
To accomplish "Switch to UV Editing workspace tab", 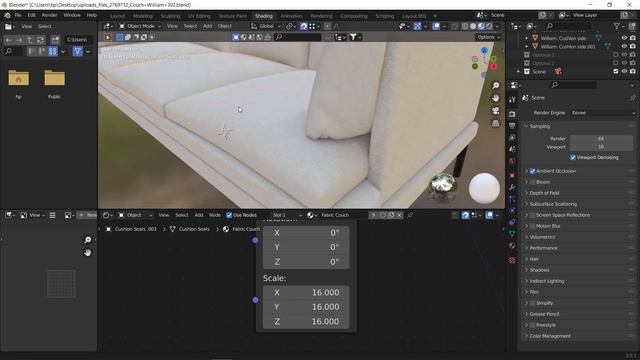I will [199, 16].
